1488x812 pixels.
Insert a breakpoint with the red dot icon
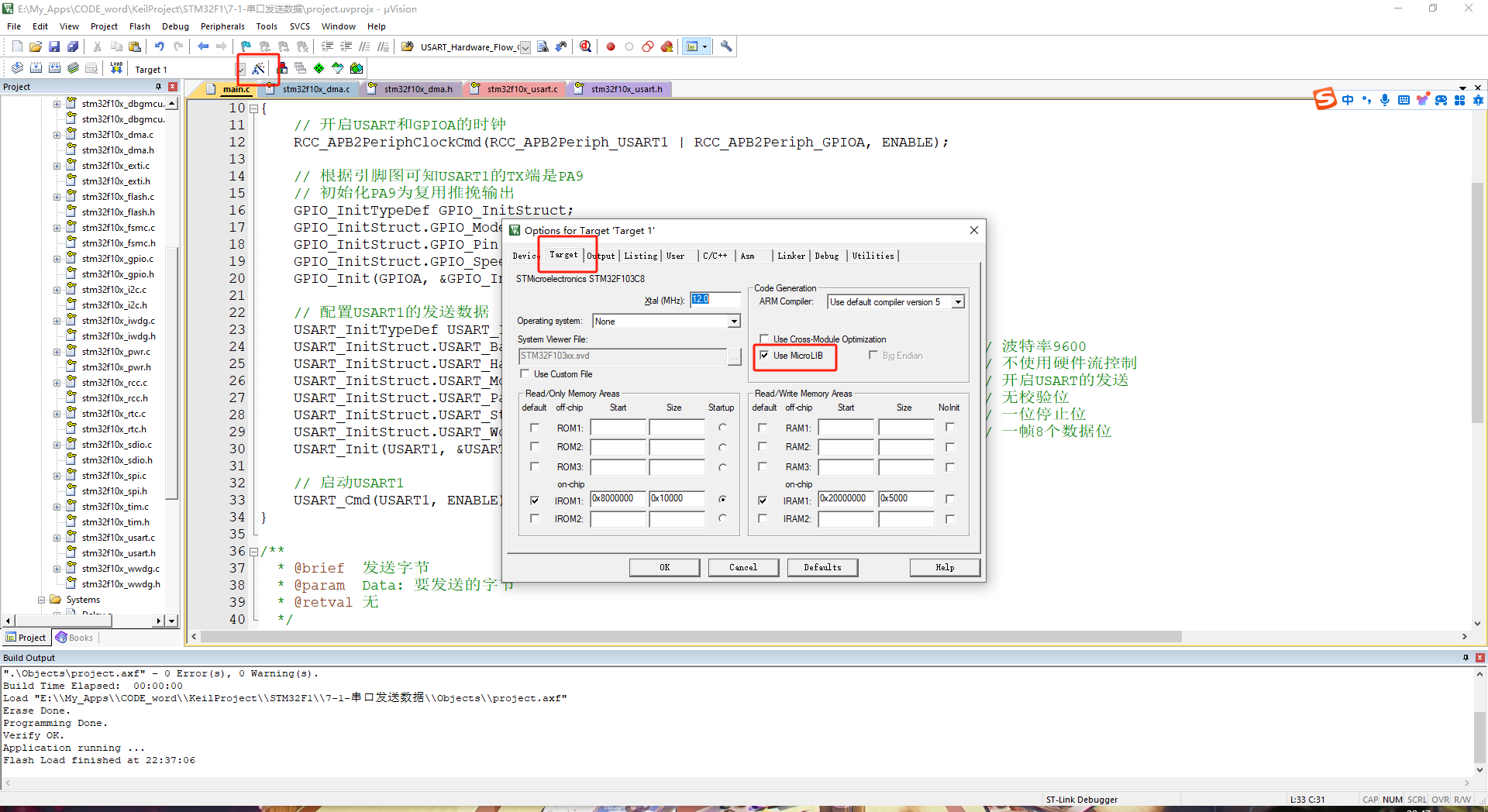[x=611, y=46]
